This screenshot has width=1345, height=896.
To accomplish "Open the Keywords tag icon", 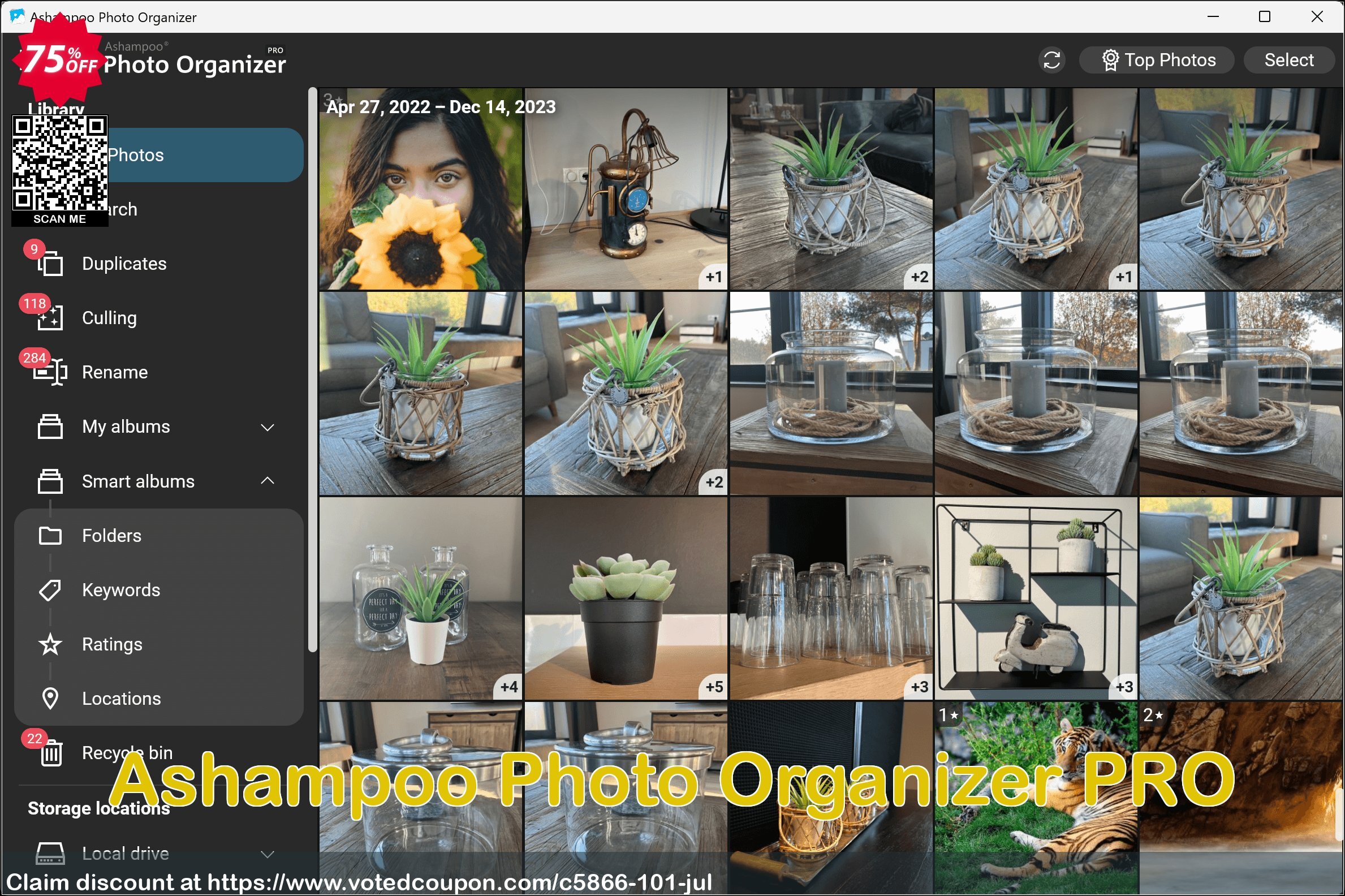I will tap(50, 591).
